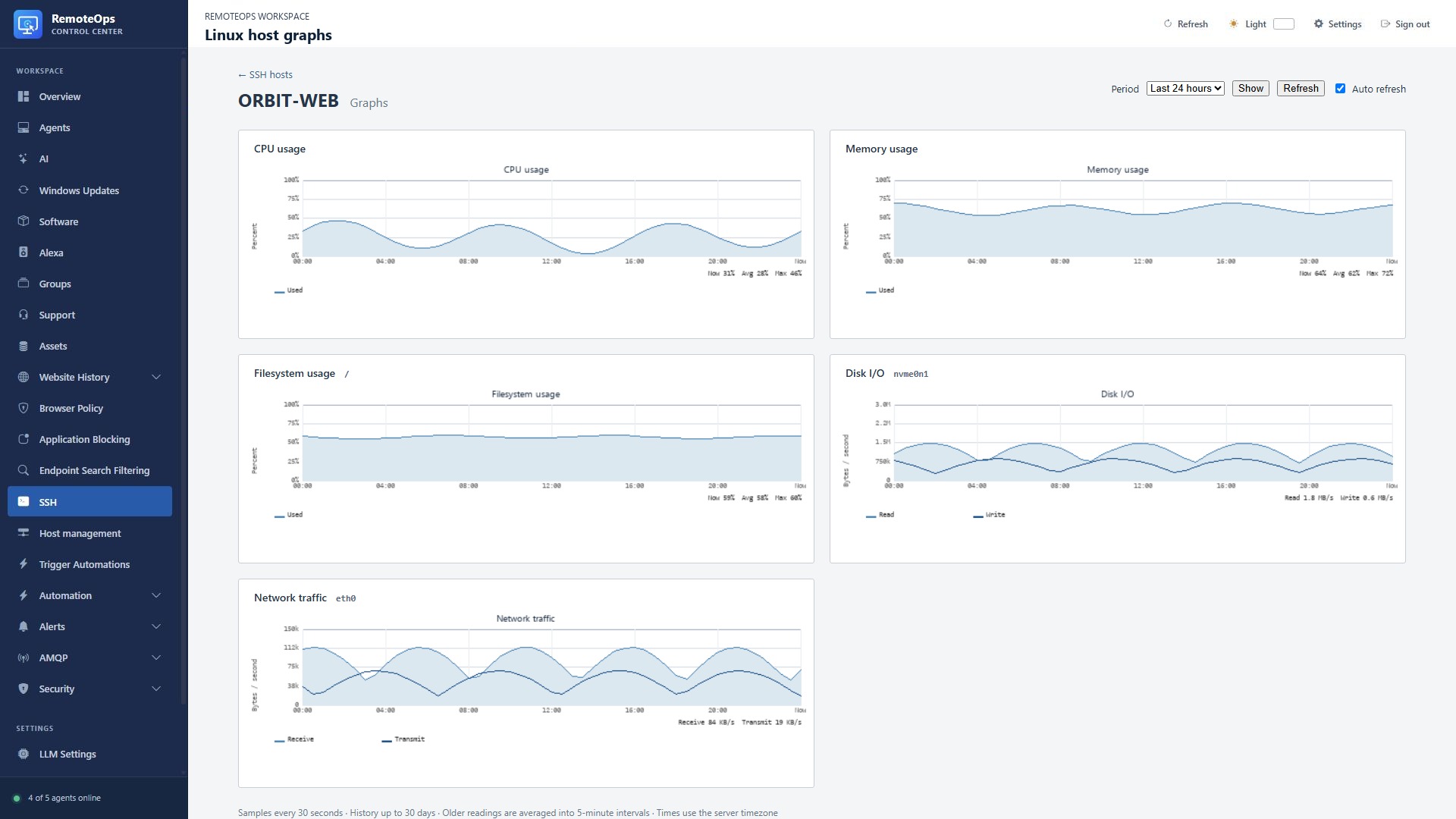The image size is (1456, 819).
Task: Click Refresh button beside Show
Action: [x=1301, y=89]
